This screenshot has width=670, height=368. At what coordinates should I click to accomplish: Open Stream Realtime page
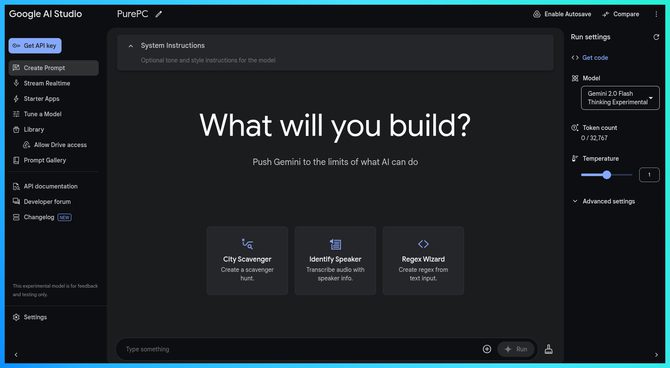(47, 83)
